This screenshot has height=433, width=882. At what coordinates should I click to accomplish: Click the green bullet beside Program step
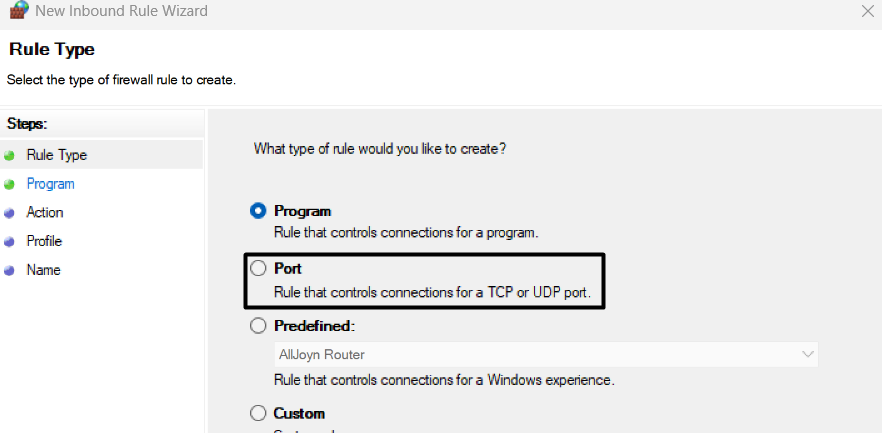tap(10, 184)
